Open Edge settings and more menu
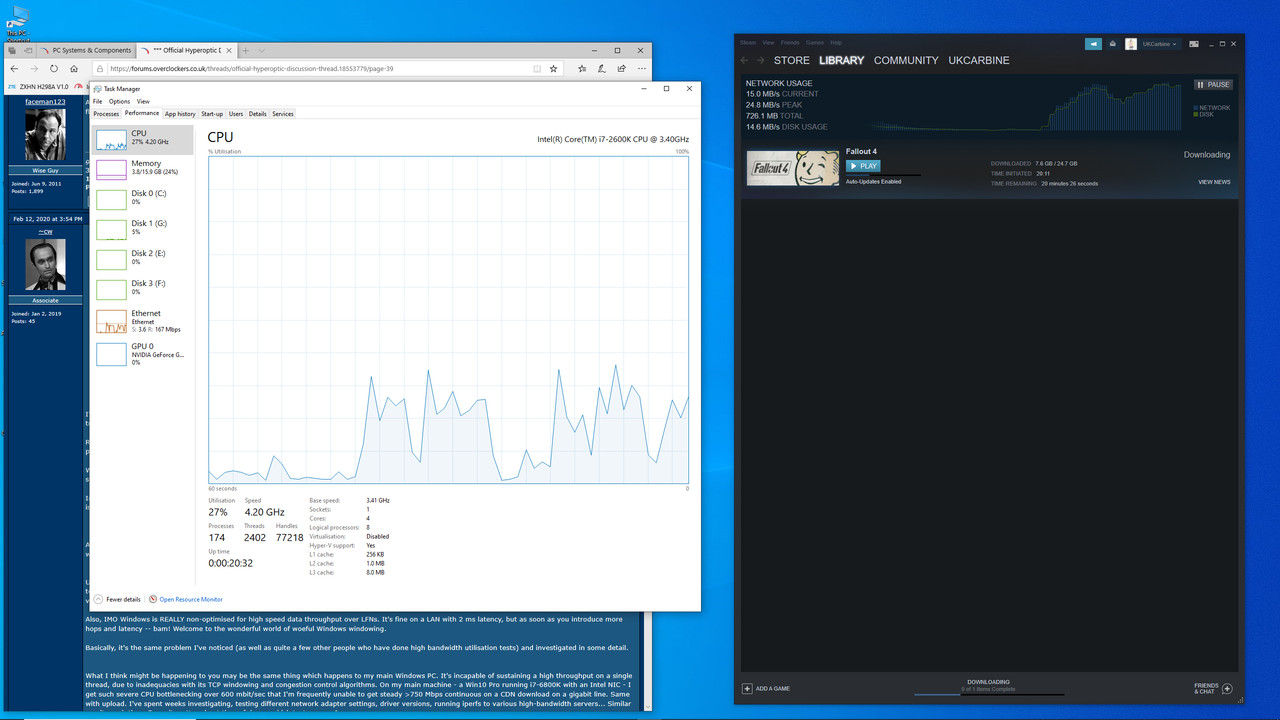The width and height of the screenshot is (1280, 720). pos(640,69)
